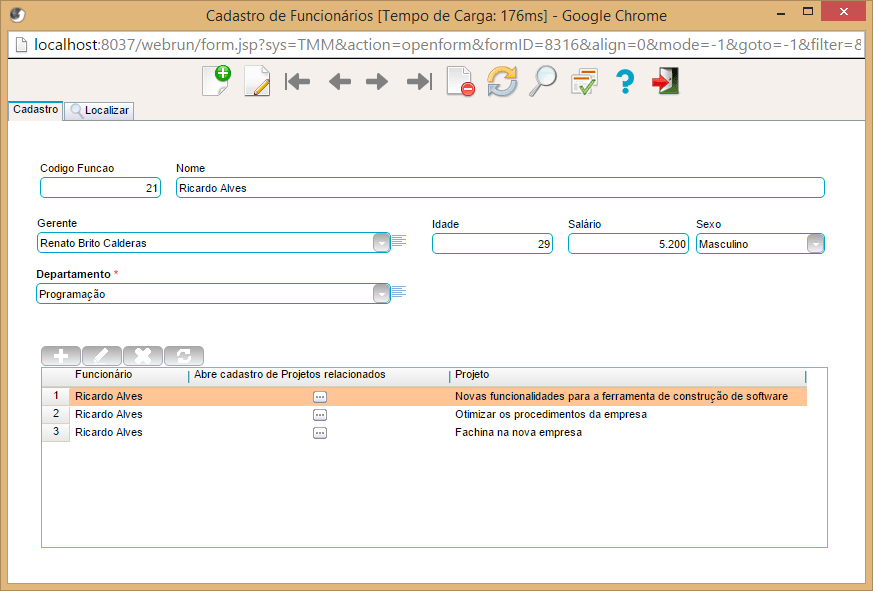Switch to the Localizar tab
Viewport: 873px width, 591px height.
tap(99, 111)
